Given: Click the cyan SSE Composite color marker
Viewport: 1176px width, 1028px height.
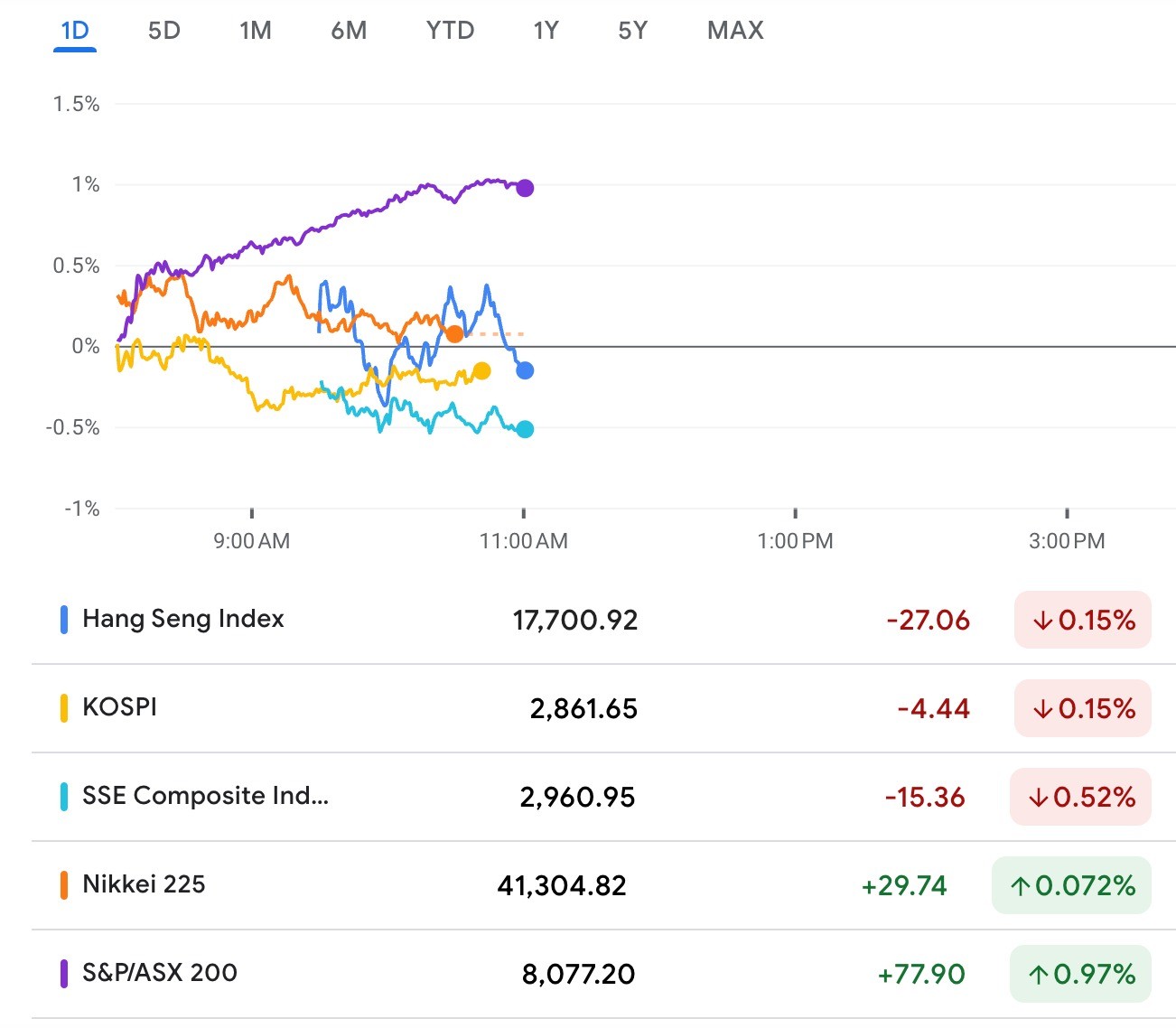Looking at the screenshot, I should pyautogui.click(x=64, y=797).
